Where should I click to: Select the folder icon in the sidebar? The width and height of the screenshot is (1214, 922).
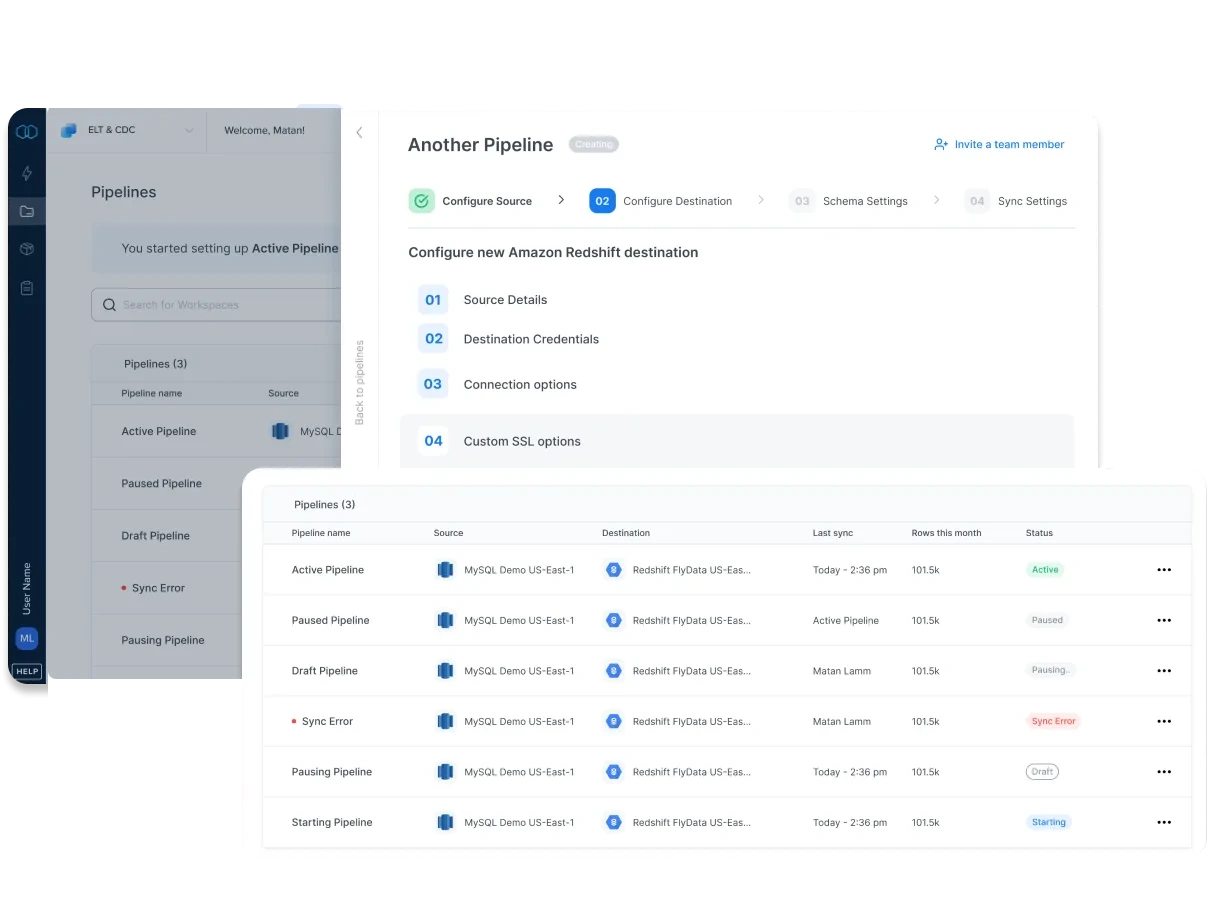click(x=27, y=211)
